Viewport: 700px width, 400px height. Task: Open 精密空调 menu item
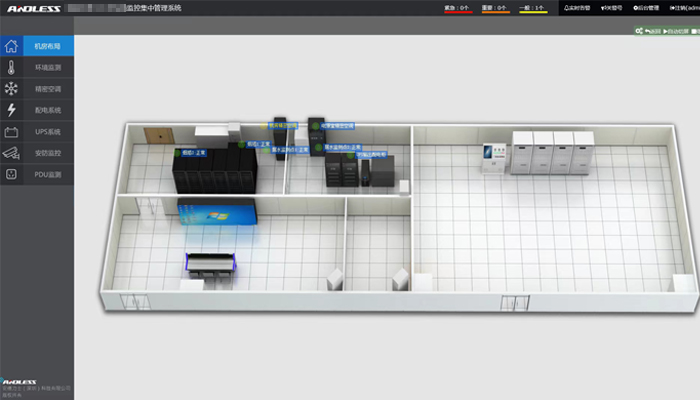tap(48, 89)
